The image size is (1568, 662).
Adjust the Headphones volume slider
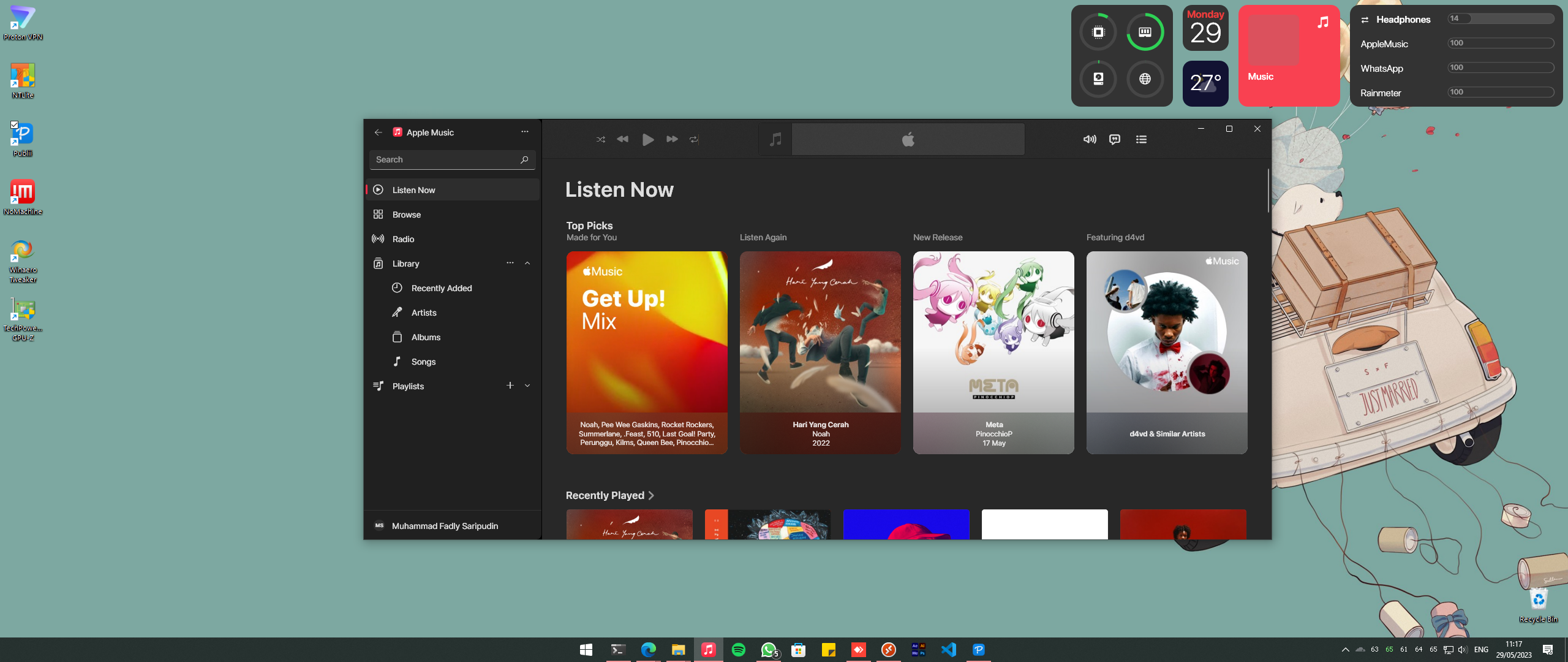[1501, 19]
